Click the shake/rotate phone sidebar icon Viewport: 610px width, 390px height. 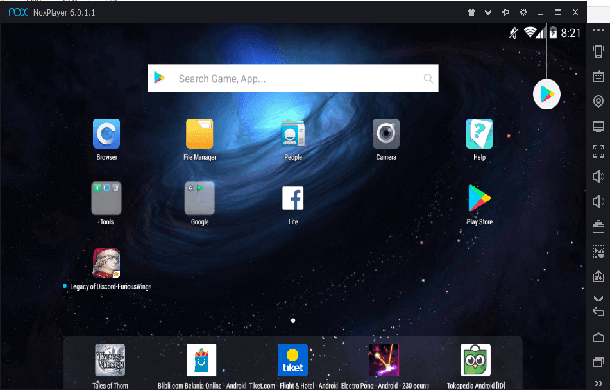coord(598,51)
